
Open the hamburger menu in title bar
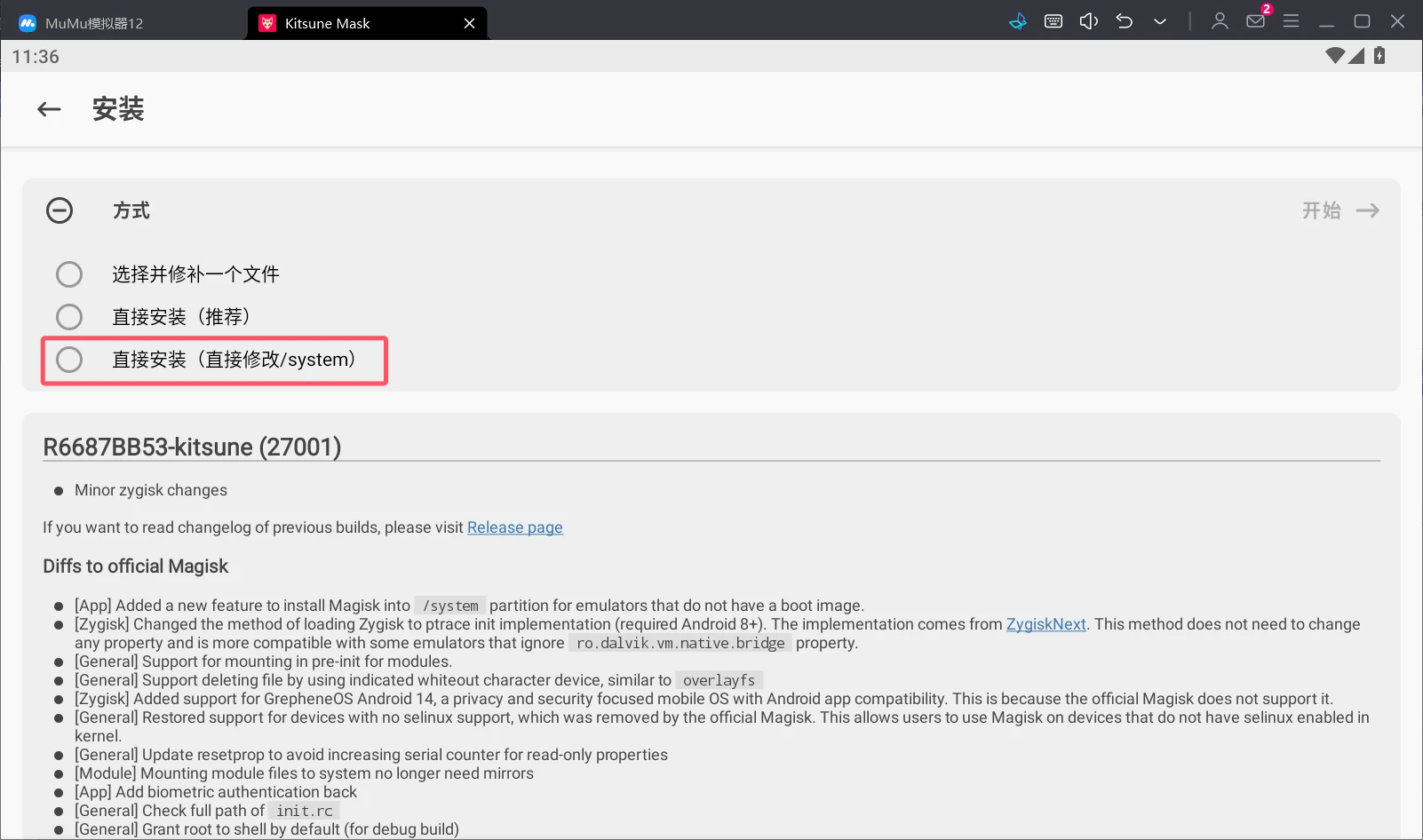(x=1291, y=21)
